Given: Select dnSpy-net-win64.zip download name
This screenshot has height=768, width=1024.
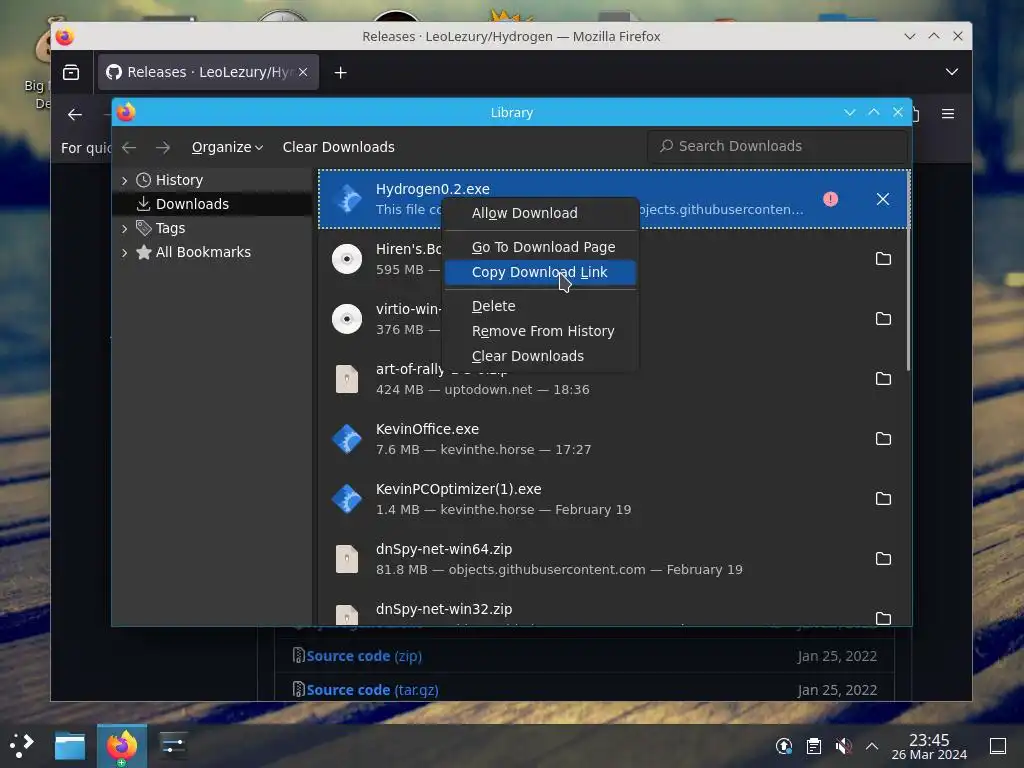Looking at the screenshot, I should tap(443, 549).
